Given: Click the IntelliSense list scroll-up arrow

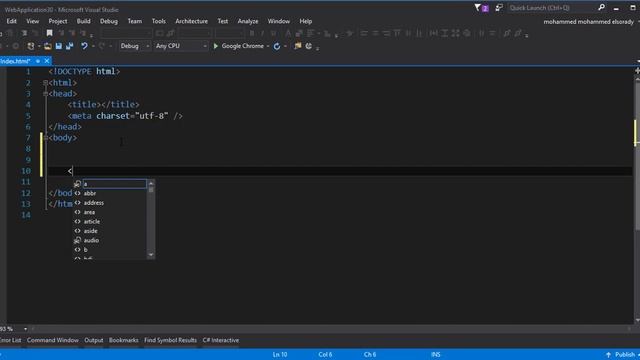Looking at the screenshot, I should [x=151, y=183].
